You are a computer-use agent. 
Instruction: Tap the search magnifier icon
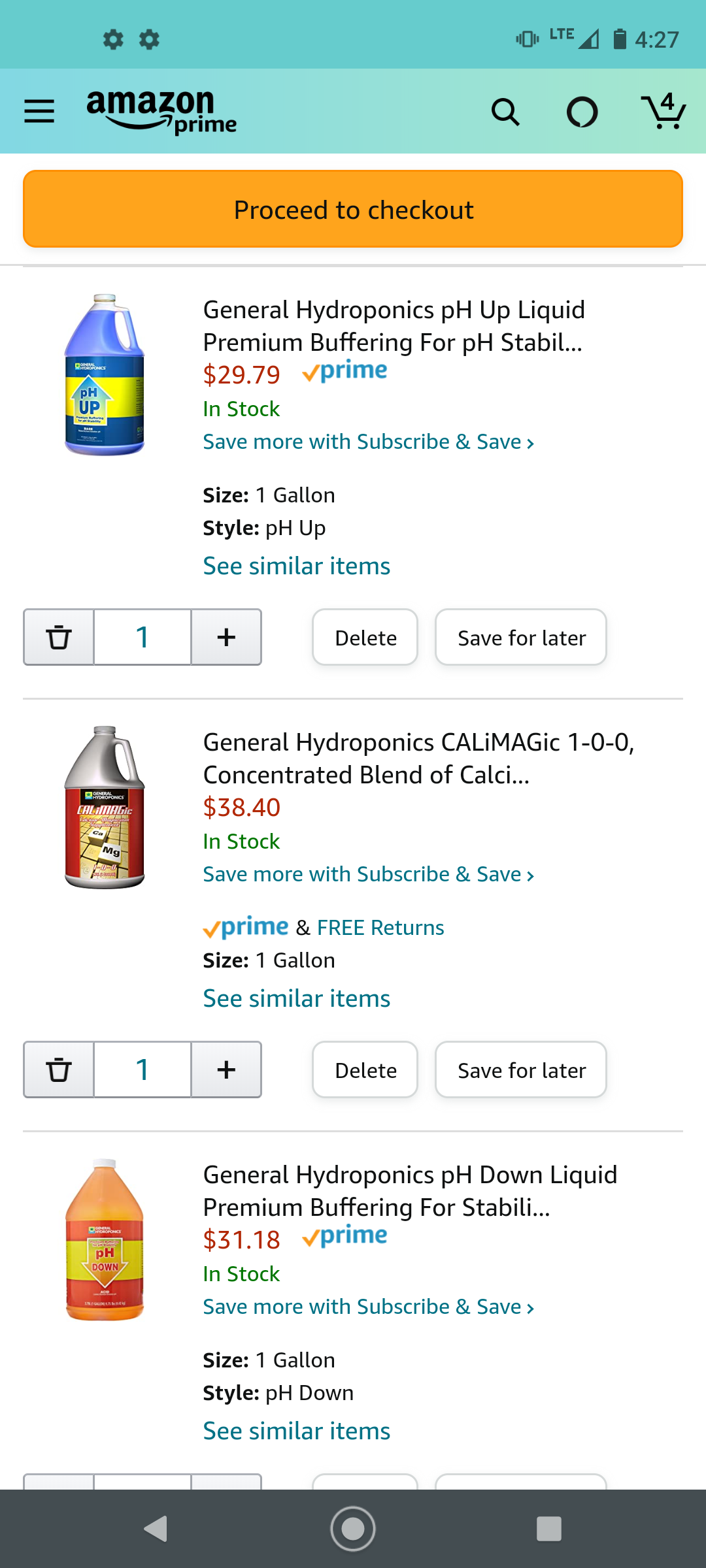[505, 112]
